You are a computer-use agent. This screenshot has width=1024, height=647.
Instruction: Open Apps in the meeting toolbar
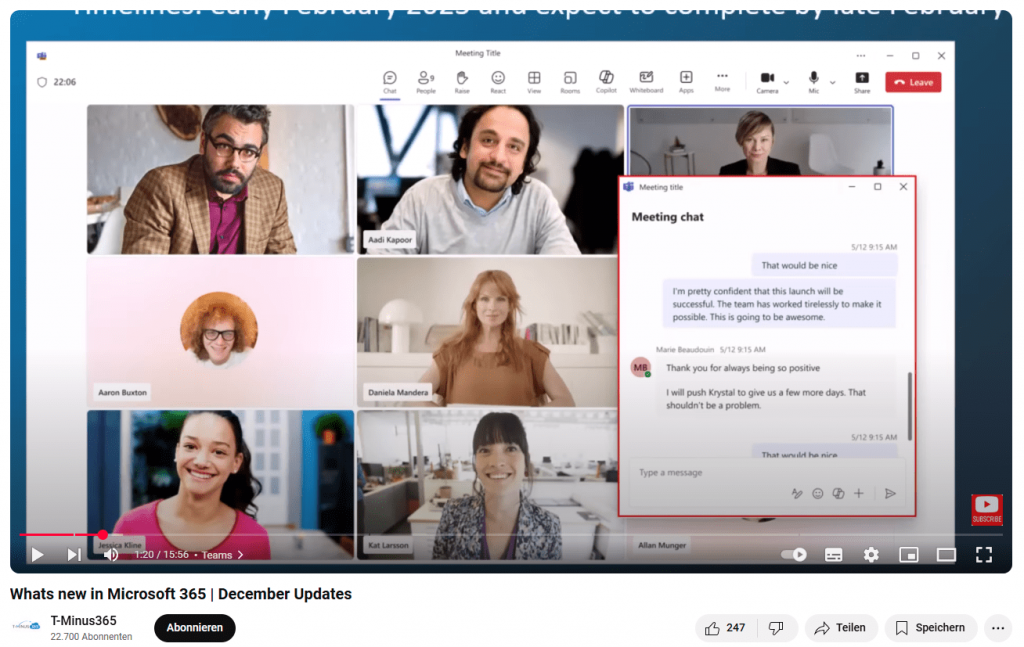(686, 82)
